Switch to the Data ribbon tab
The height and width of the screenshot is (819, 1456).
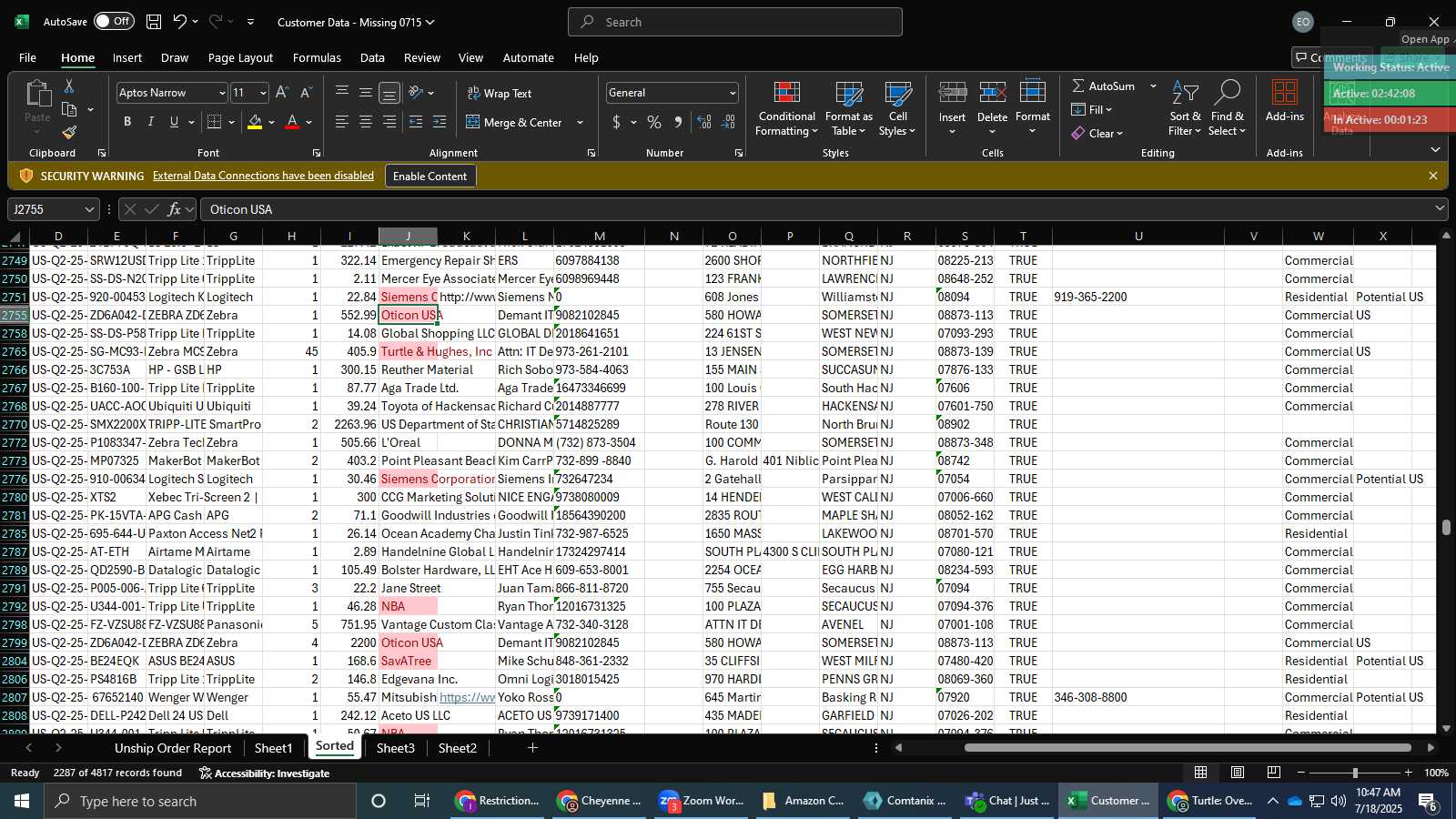click(x=372, y=57)
